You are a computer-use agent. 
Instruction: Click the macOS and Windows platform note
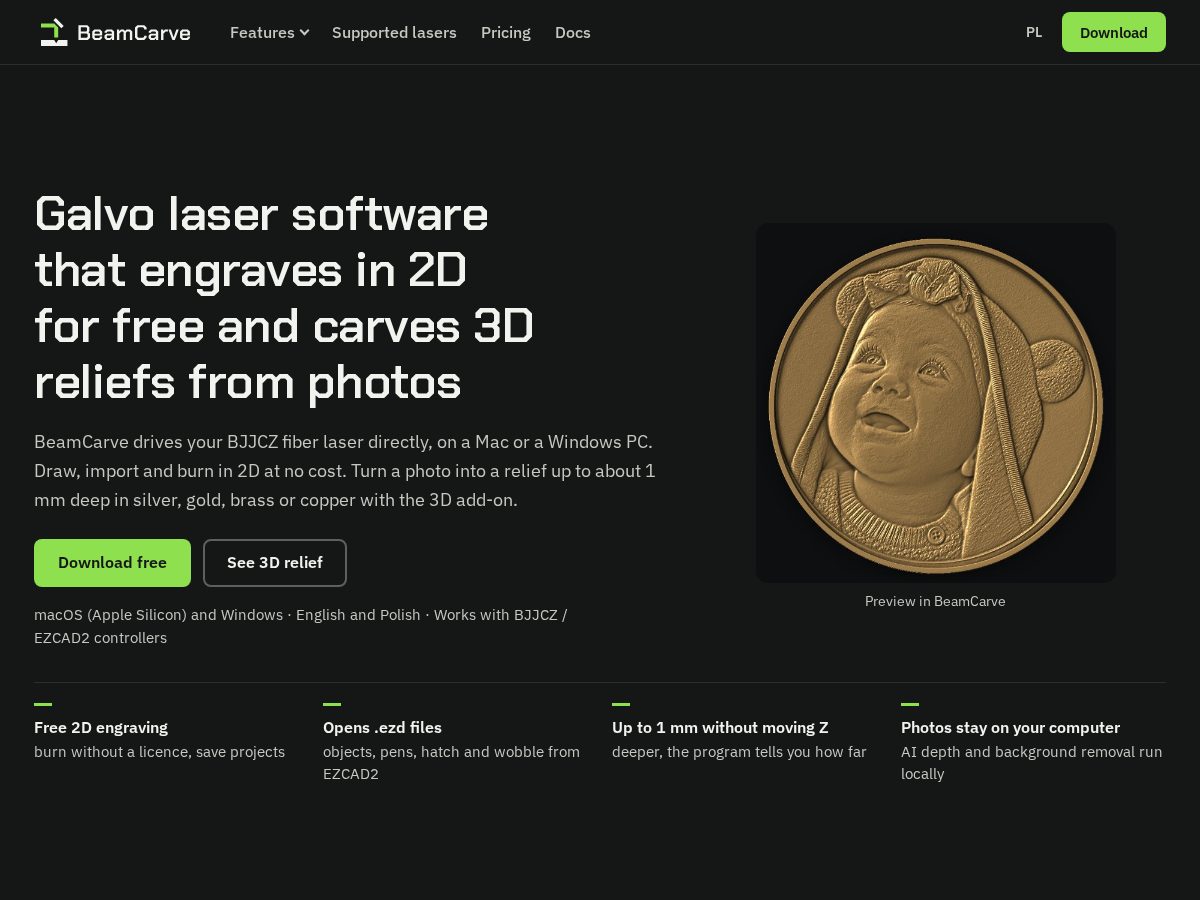(301, 626)
